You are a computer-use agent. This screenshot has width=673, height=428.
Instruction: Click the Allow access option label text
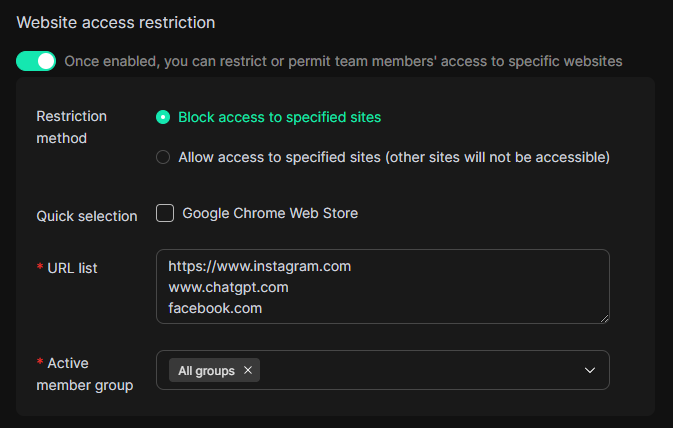click(394, 157)
